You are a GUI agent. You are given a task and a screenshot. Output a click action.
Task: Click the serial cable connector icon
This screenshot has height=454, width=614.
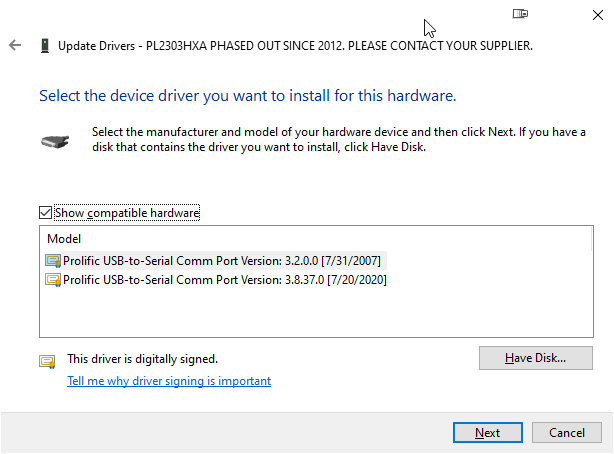click(55, 141)
